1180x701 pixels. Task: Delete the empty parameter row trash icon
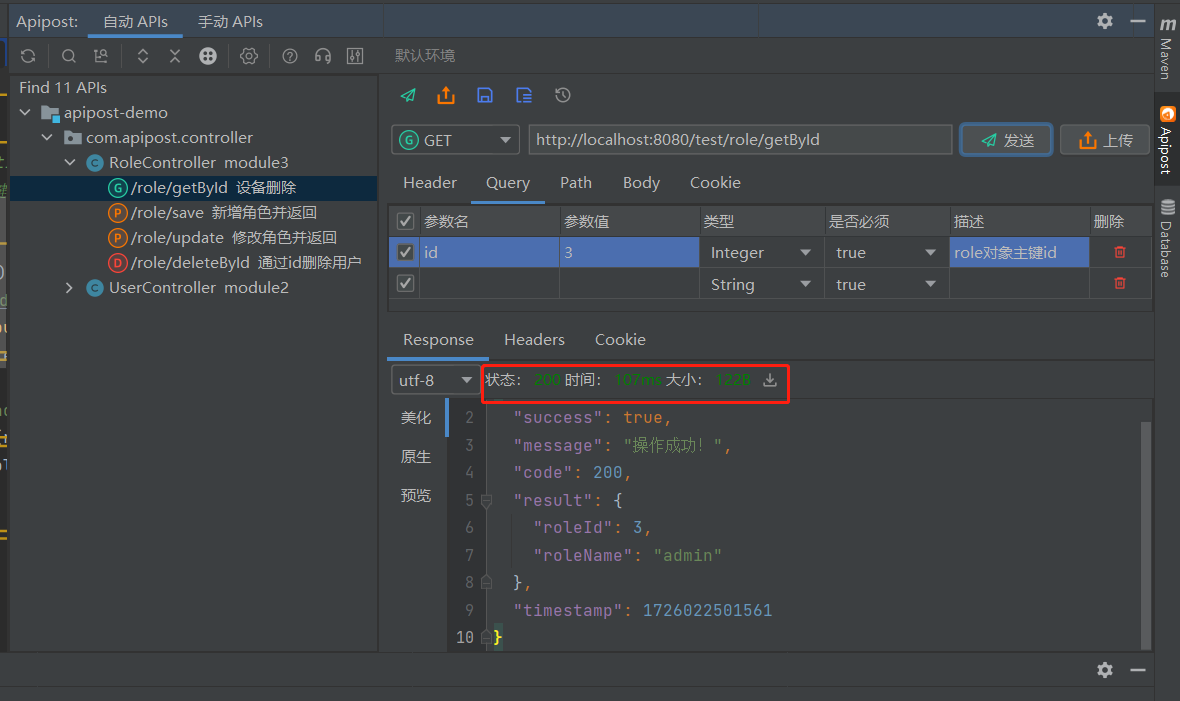(1120, 283)
